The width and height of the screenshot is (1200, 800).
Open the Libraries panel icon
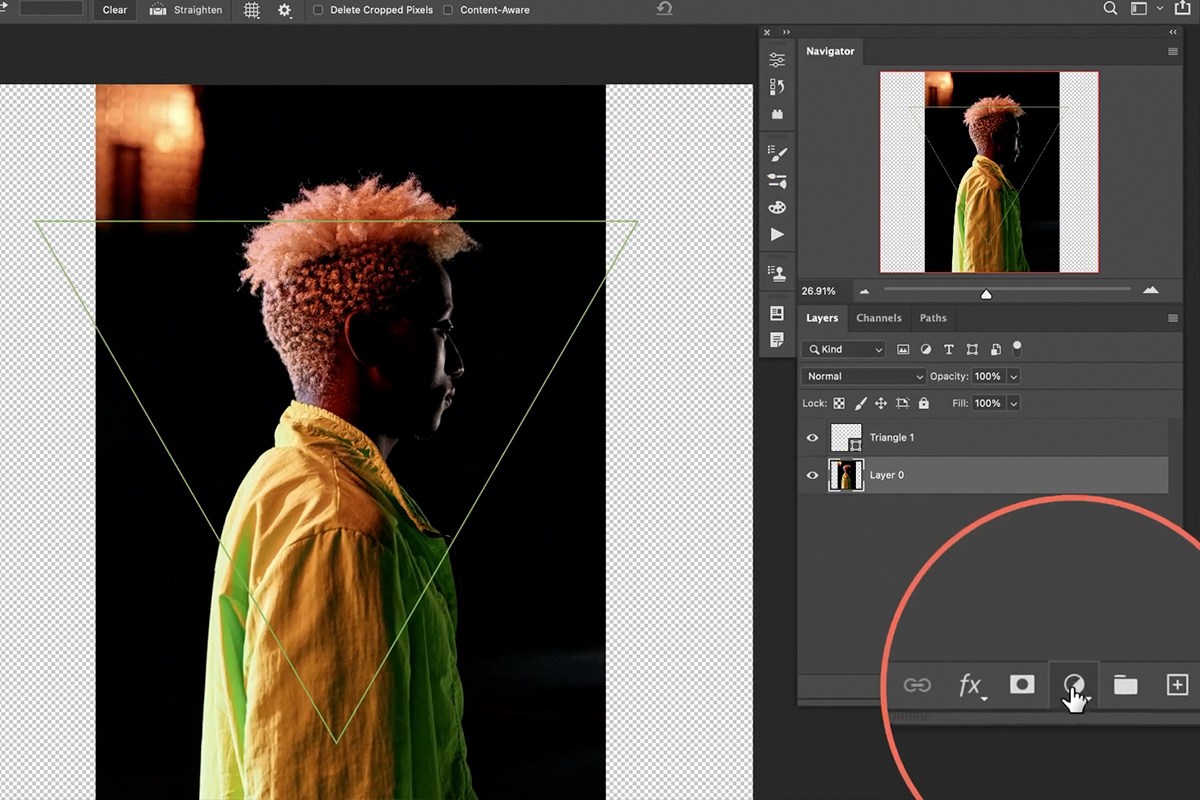click(777, 114)
